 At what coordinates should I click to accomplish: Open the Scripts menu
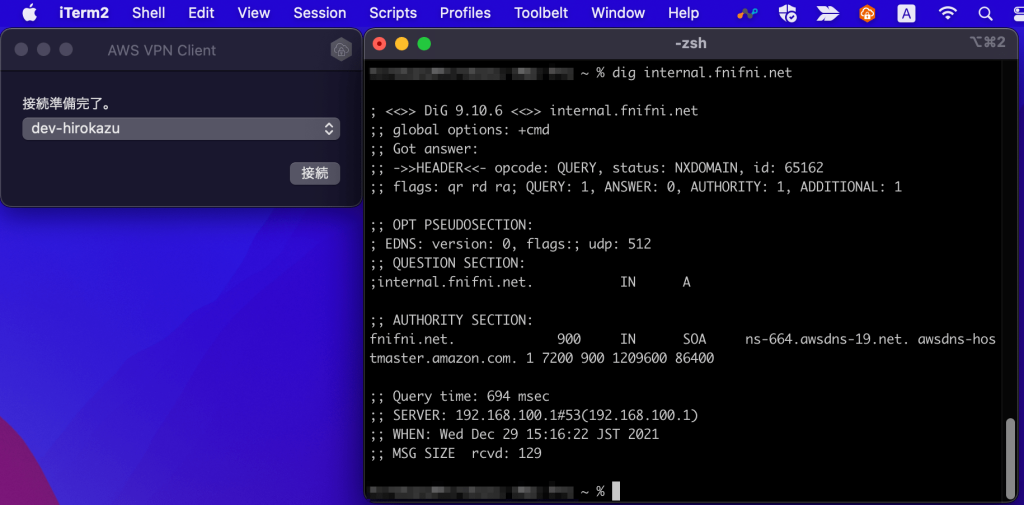[x=392, y=13]
